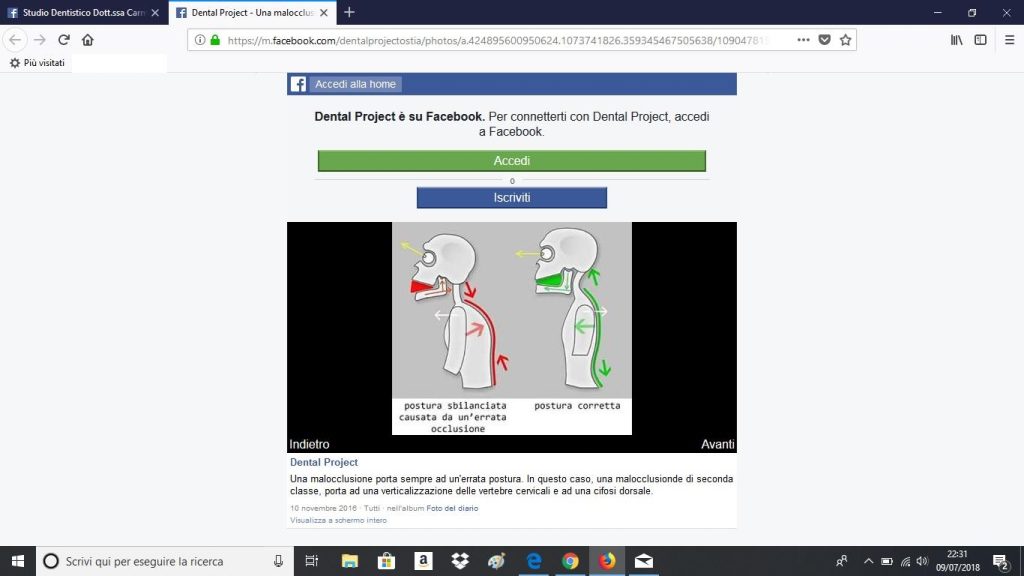
Task: Show sidebars using the toolbar icon
Action: click(981, 40)
